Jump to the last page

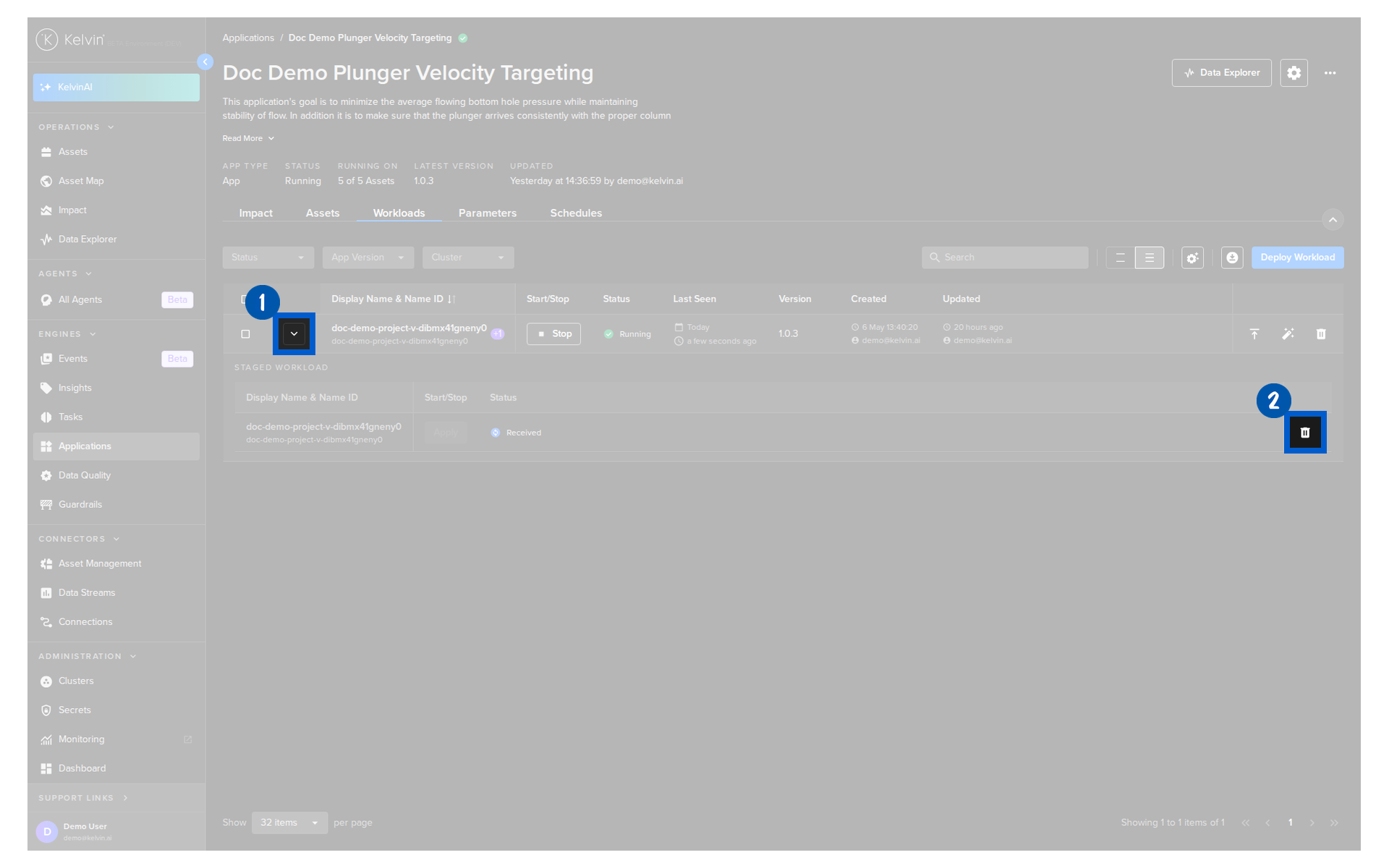(1334, 823)
